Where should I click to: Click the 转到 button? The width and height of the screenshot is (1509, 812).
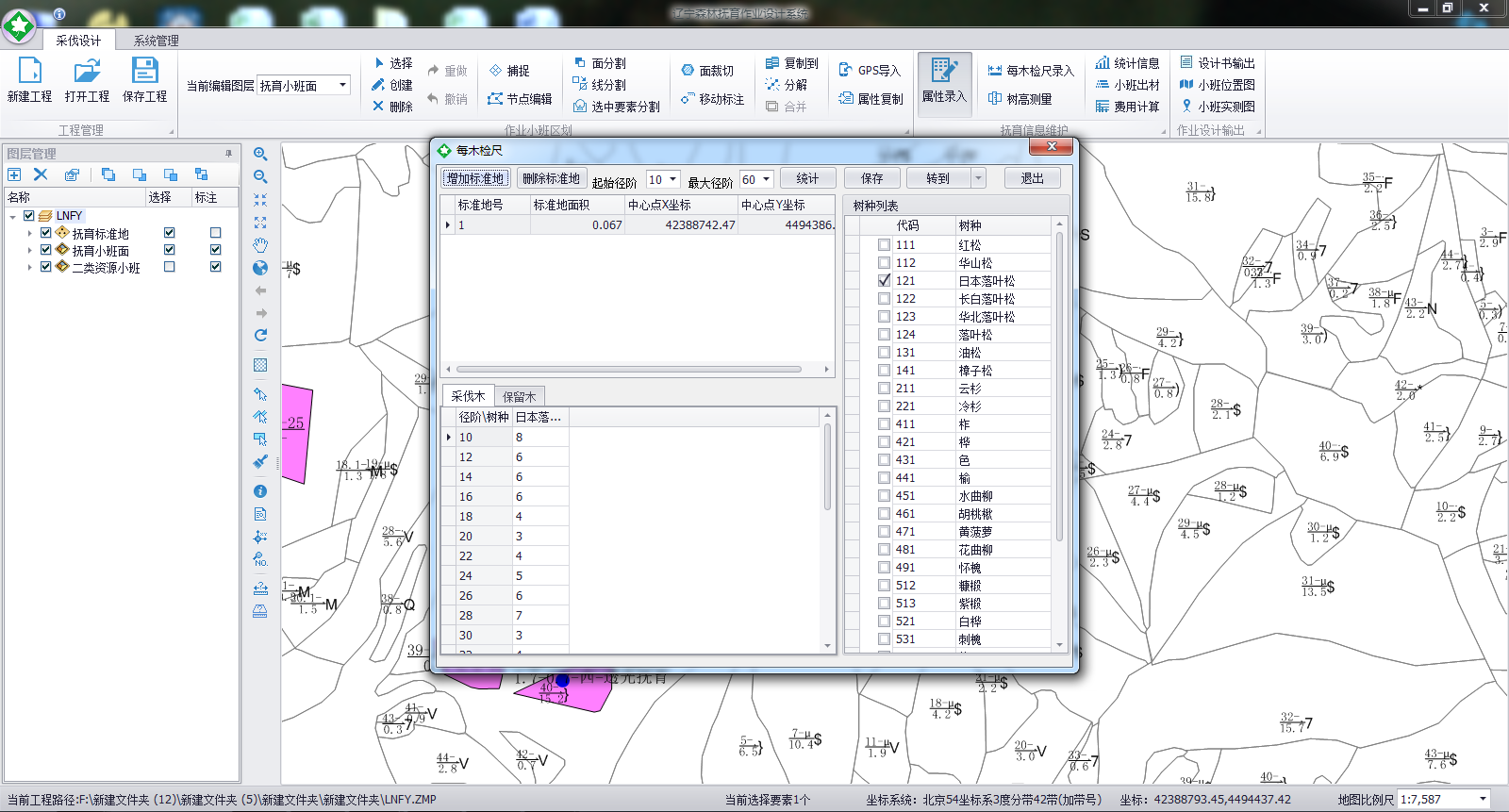tap(938, 178)
